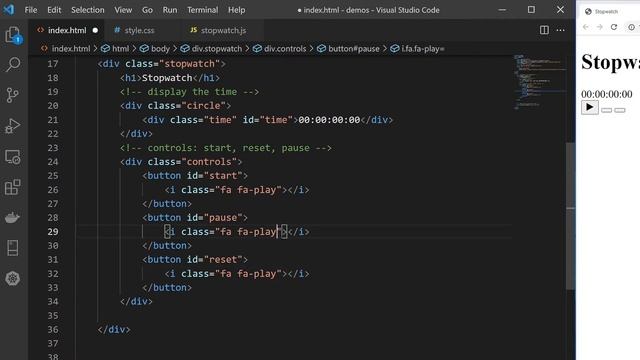Click the Stopwatch h1 text on line 18
Viewport: 640px width, 360px height.
167,78
